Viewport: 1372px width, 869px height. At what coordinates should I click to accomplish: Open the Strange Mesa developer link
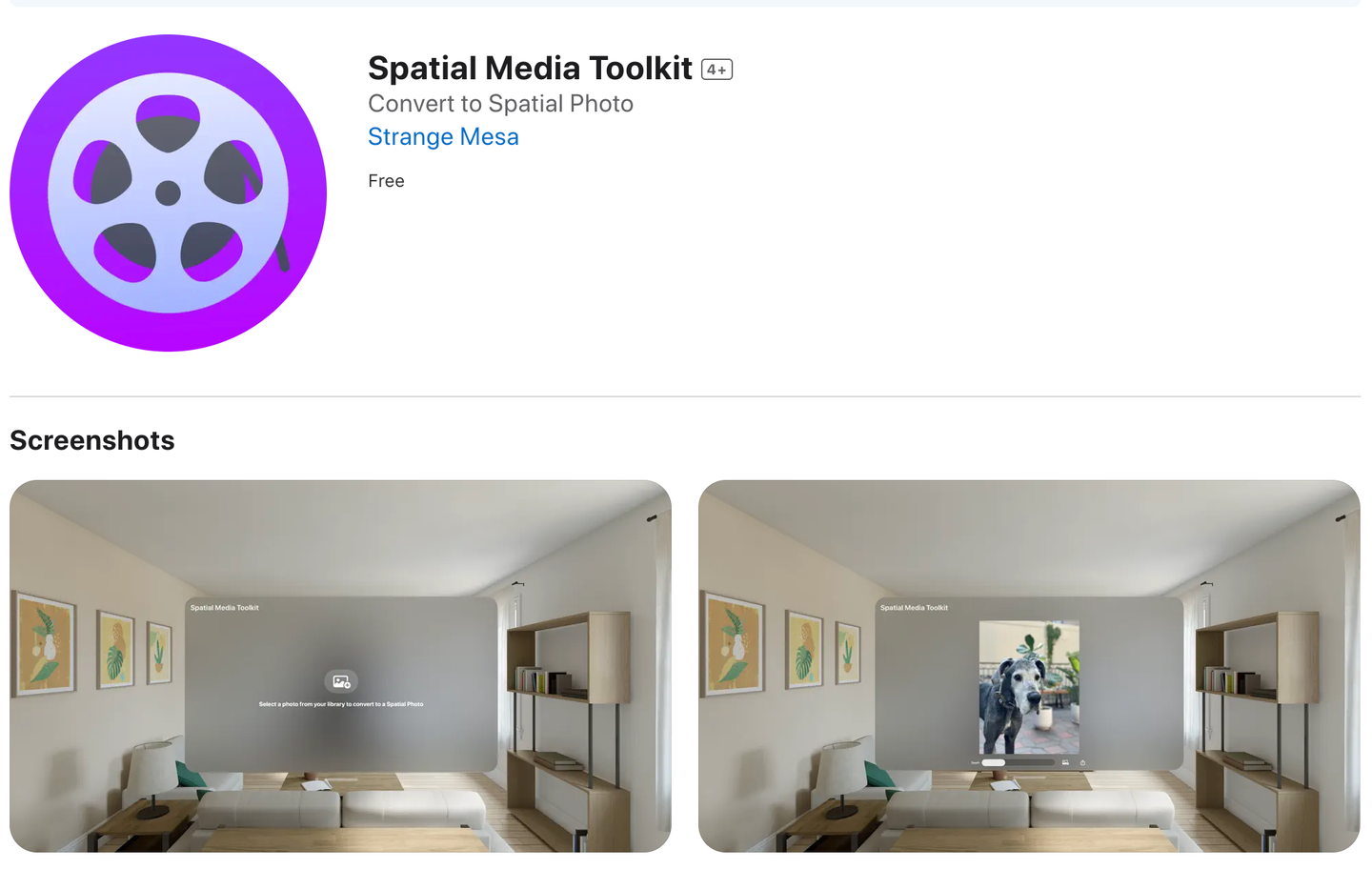pos(443,136)
